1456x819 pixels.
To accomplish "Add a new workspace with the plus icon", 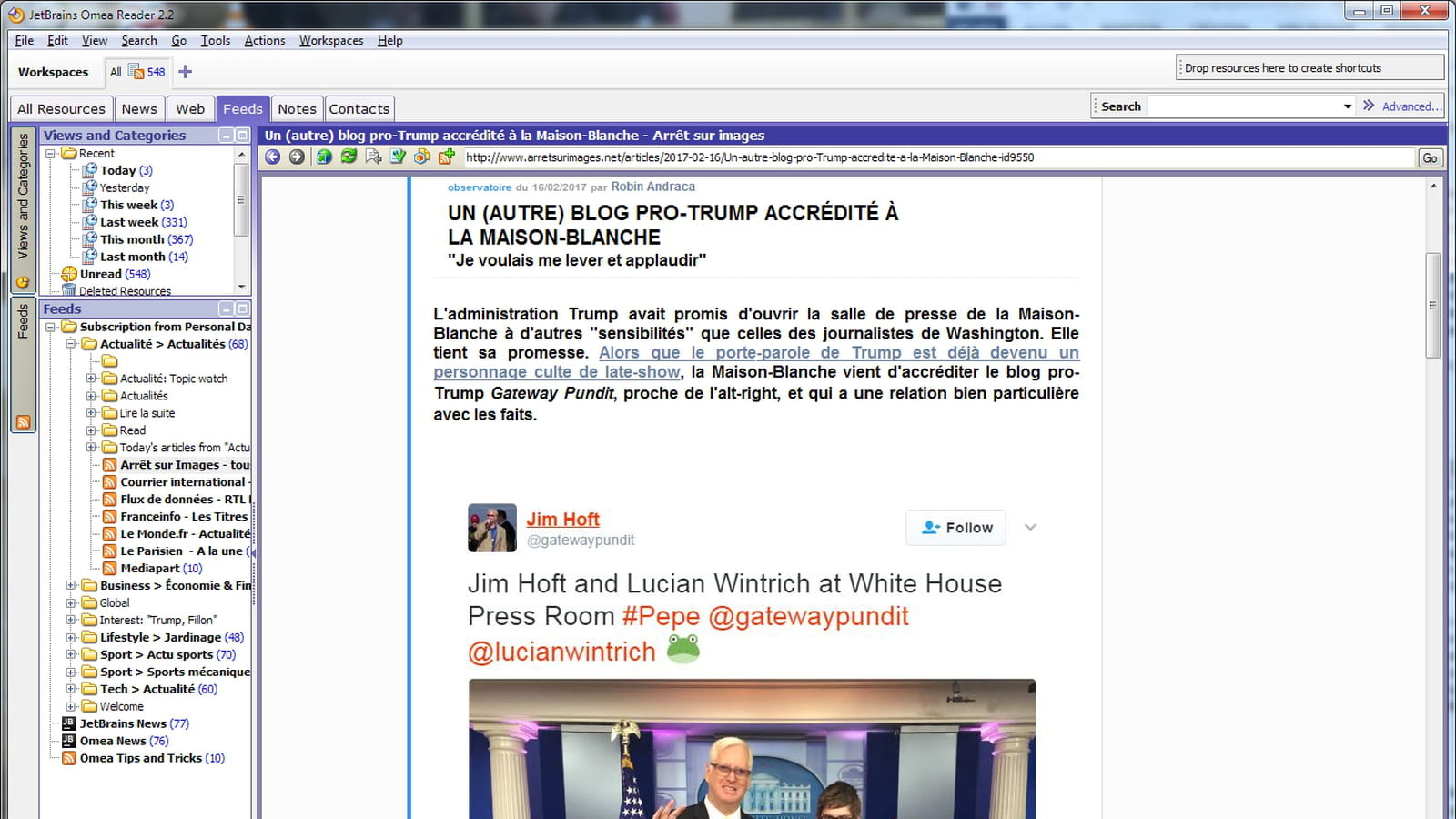I will [x=185, y=72].
